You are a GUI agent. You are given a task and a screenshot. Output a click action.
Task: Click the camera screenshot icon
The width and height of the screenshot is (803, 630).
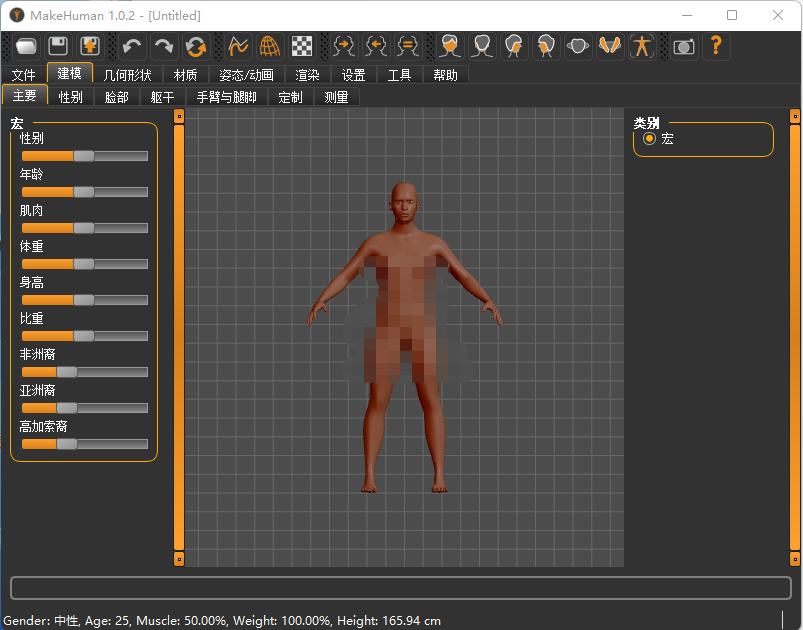(684, 47)
